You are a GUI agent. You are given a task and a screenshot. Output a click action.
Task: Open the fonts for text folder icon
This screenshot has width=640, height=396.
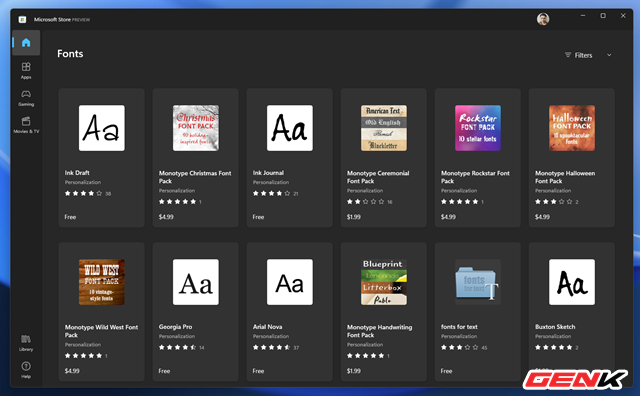(x=478, y=282)
